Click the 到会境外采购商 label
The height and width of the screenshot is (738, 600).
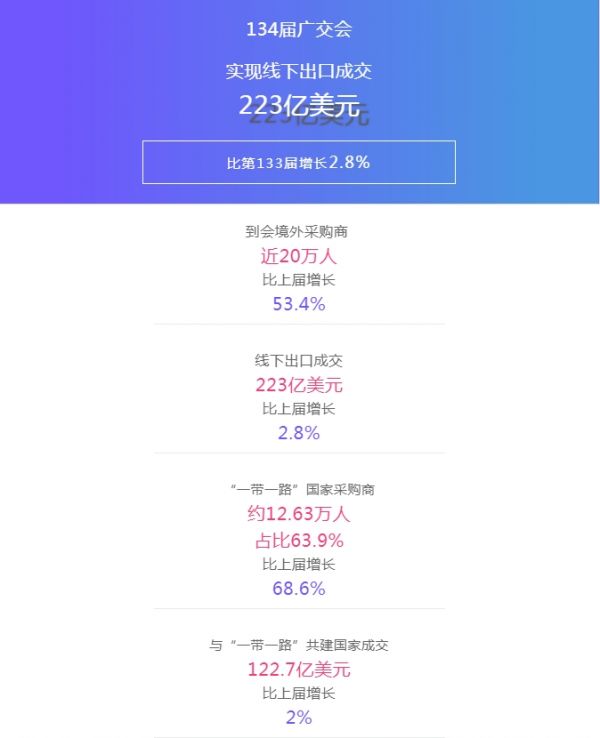[299, 231]
